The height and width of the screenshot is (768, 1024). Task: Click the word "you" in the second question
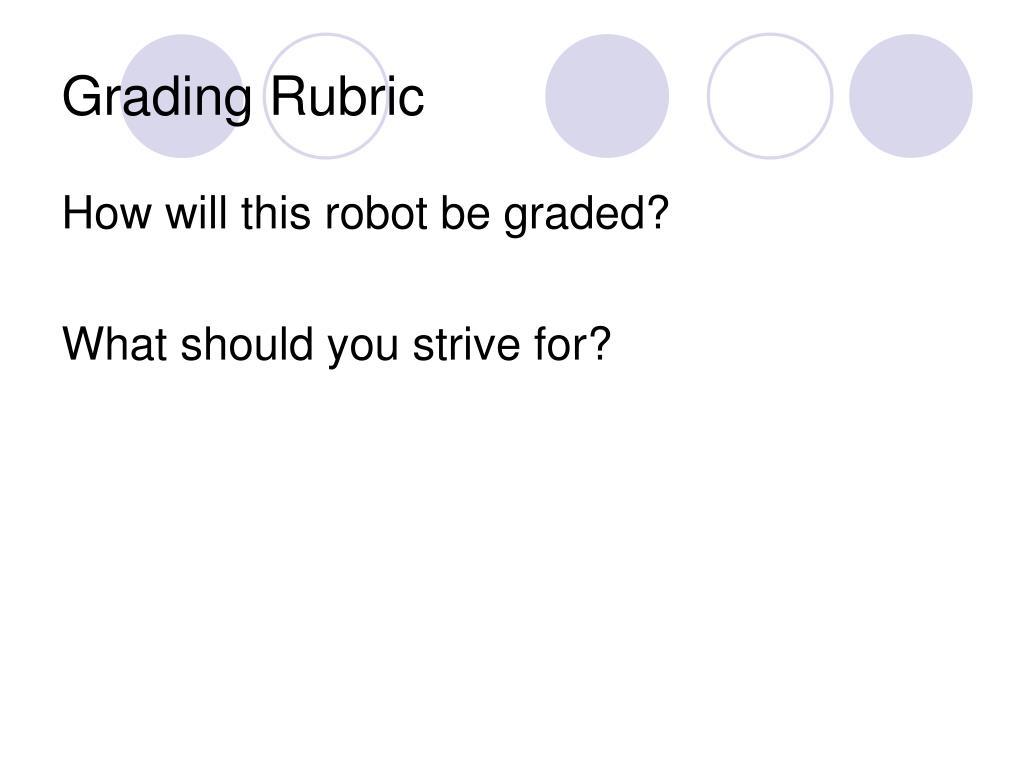(x=362, y=348)
